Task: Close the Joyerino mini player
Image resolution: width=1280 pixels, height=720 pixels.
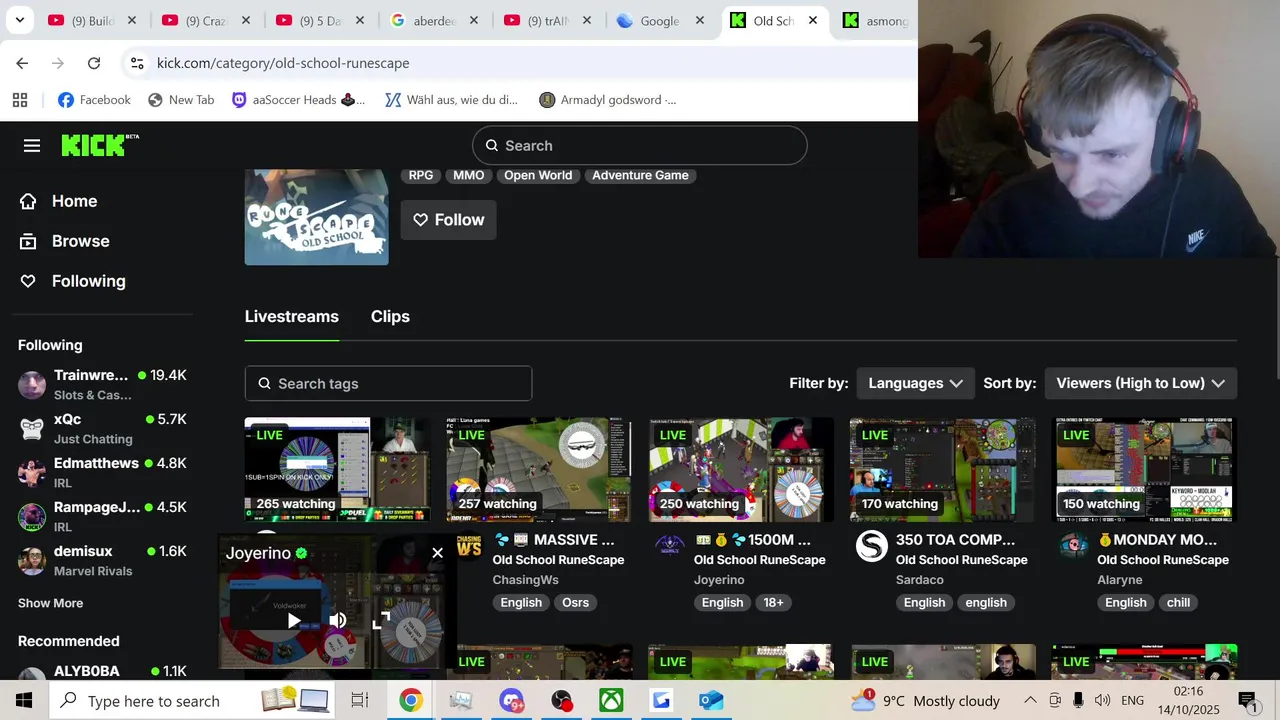Action: coord(437,553)
